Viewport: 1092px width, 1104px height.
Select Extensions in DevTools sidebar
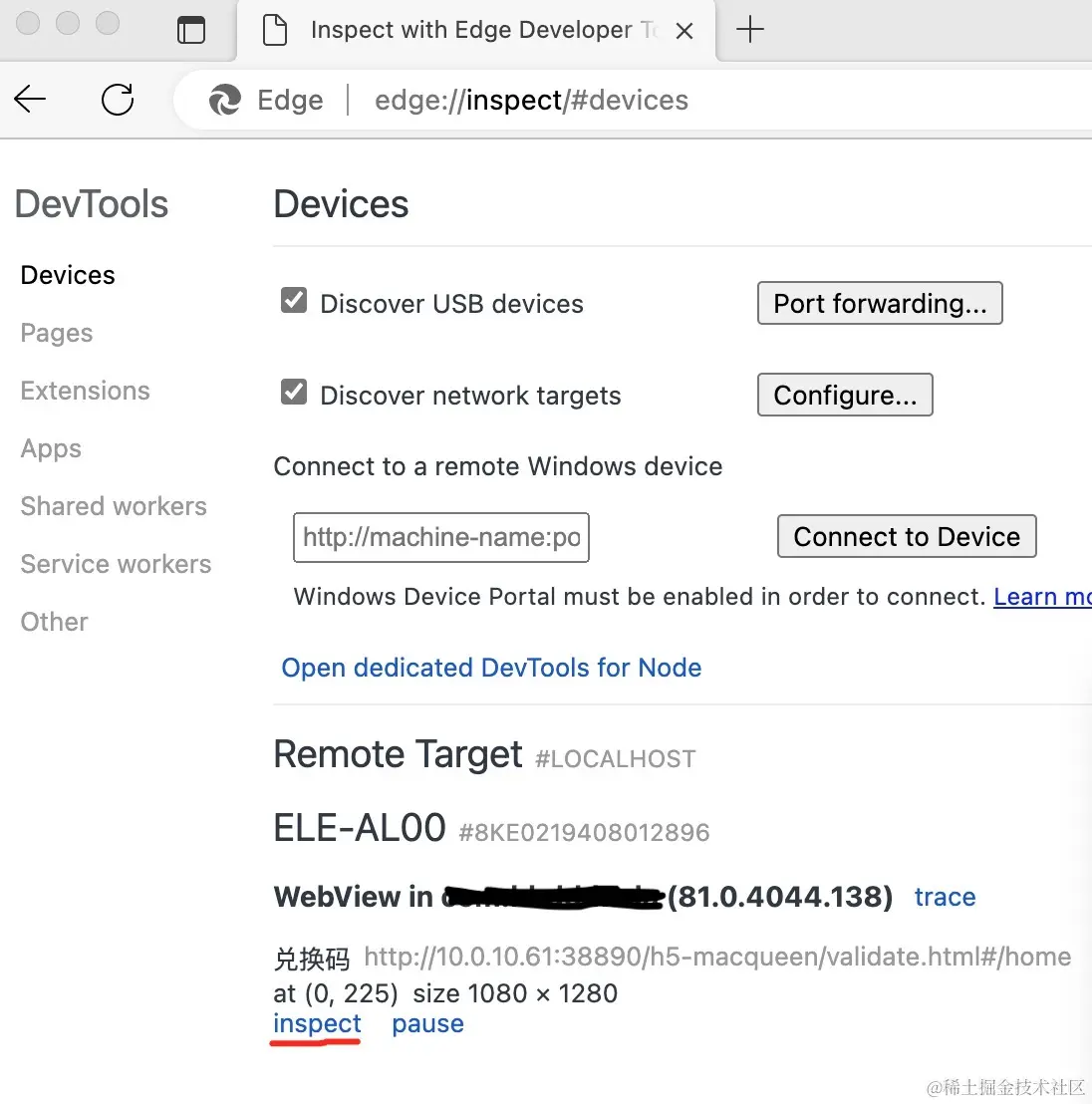tap(86, 391)
